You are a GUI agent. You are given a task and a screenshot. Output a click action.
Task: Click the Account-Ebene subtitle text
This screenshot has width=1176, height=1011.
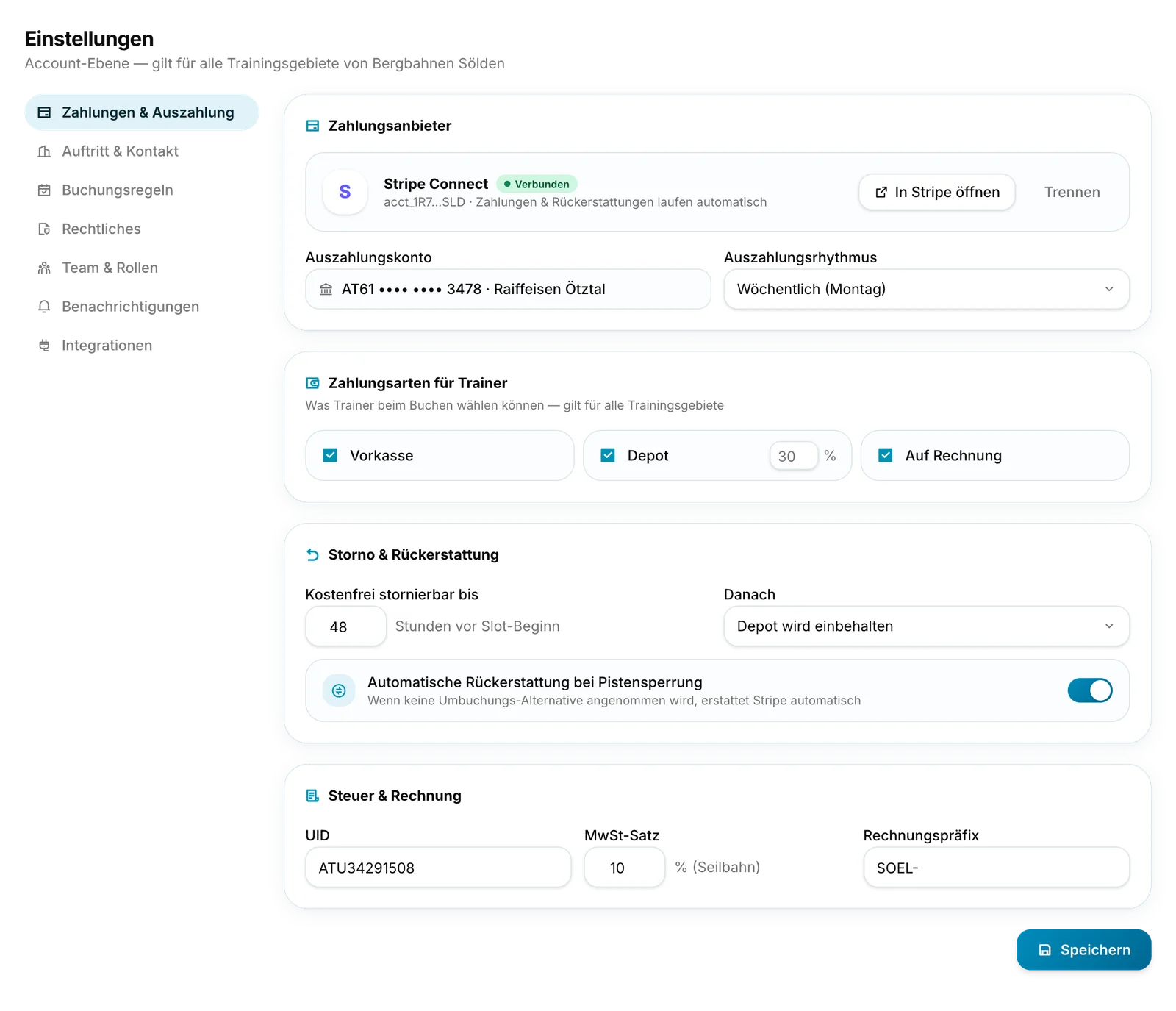pyautogui.click(x=265, y=63)
